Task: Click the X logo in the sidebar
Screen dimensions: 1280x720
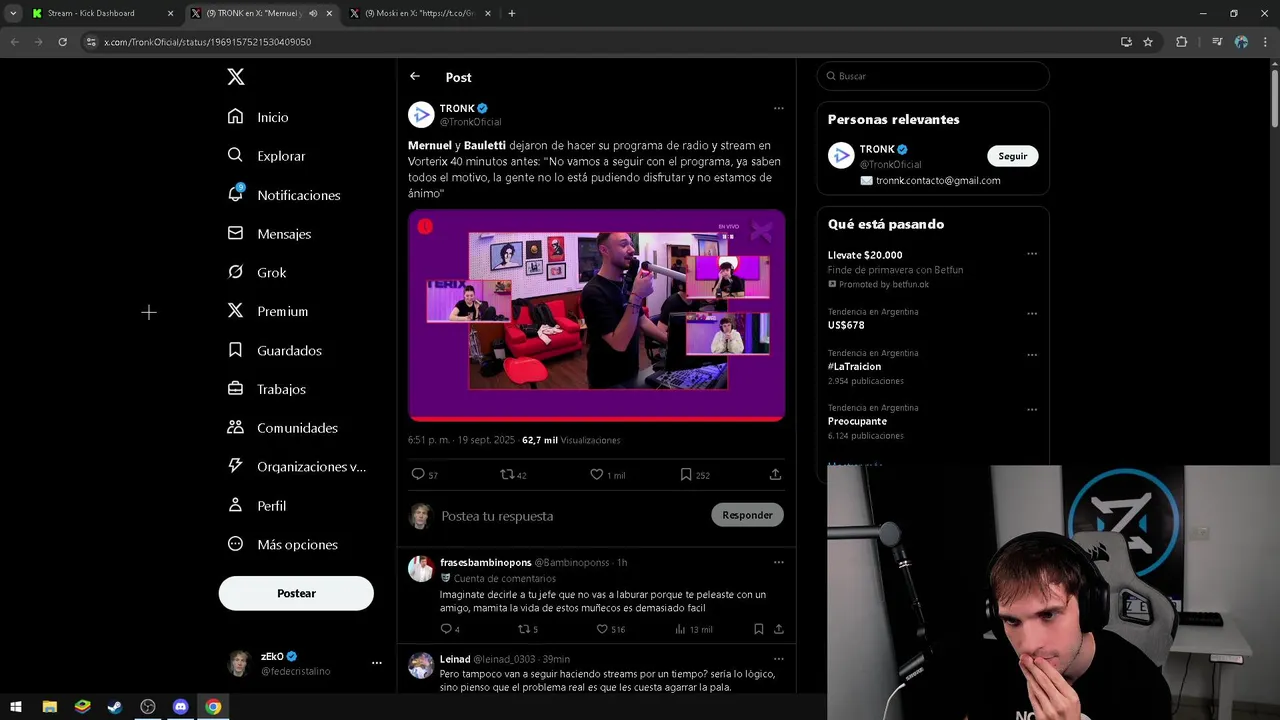Action: (235, 77)
